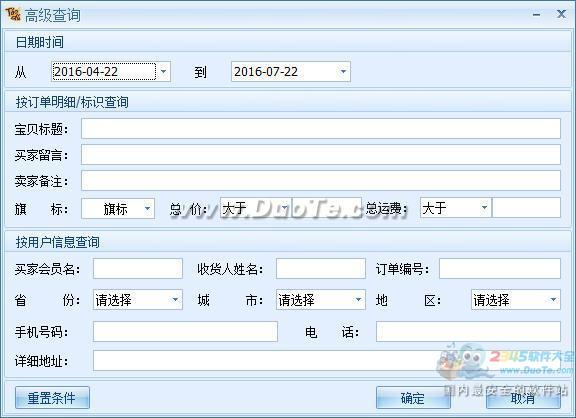
Task: Click the 电话 phone input field
Action: [x=468, y=332]
